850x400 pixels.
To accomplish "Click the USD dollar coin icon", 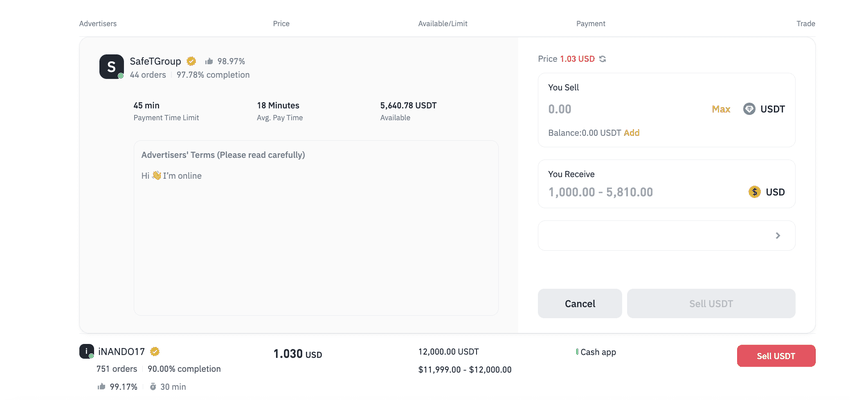I will (x=754, y=192).
